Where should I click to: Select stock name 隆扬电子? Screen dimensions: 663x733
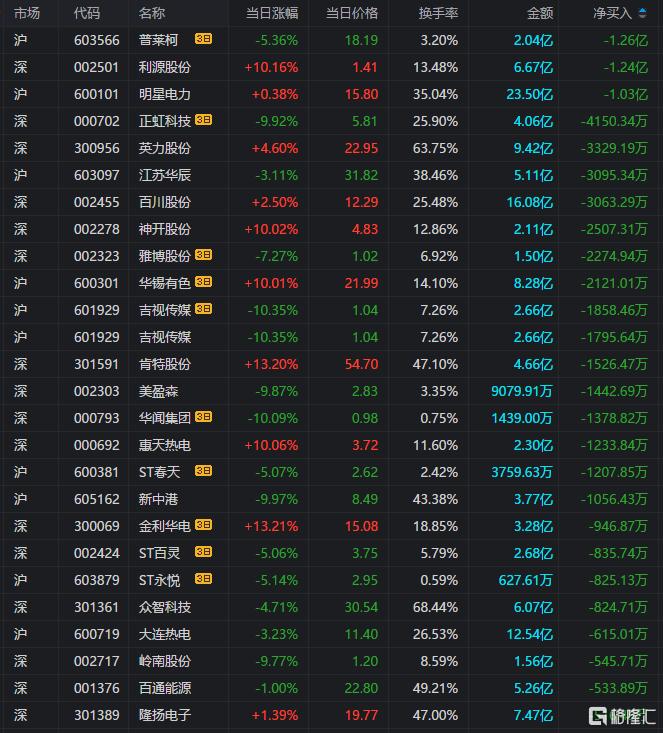165,715
